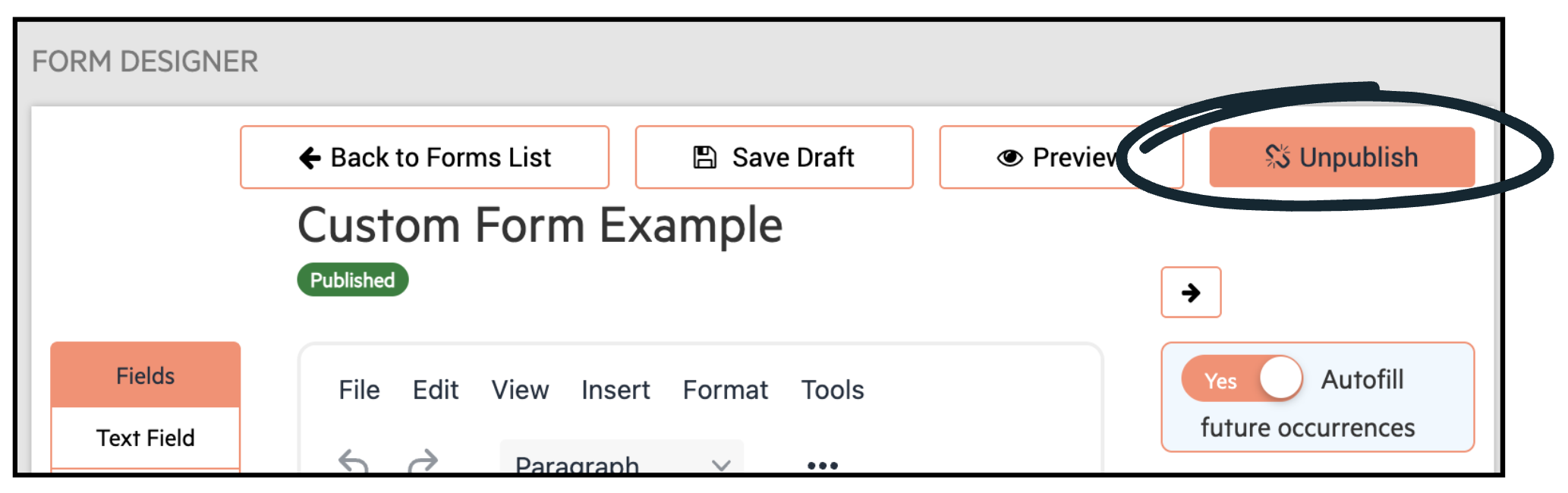Open the three-dot more options in editor toolbar
Screen dimensions: 1568x493
823,465
